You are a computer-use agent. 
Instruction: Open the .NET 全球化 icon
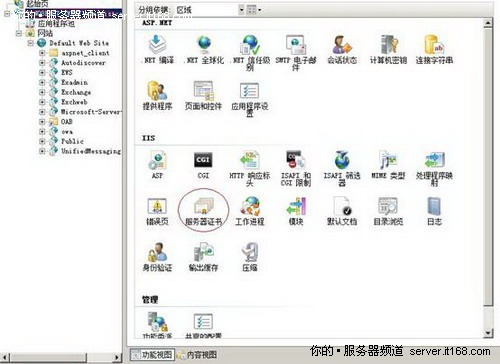204,50
